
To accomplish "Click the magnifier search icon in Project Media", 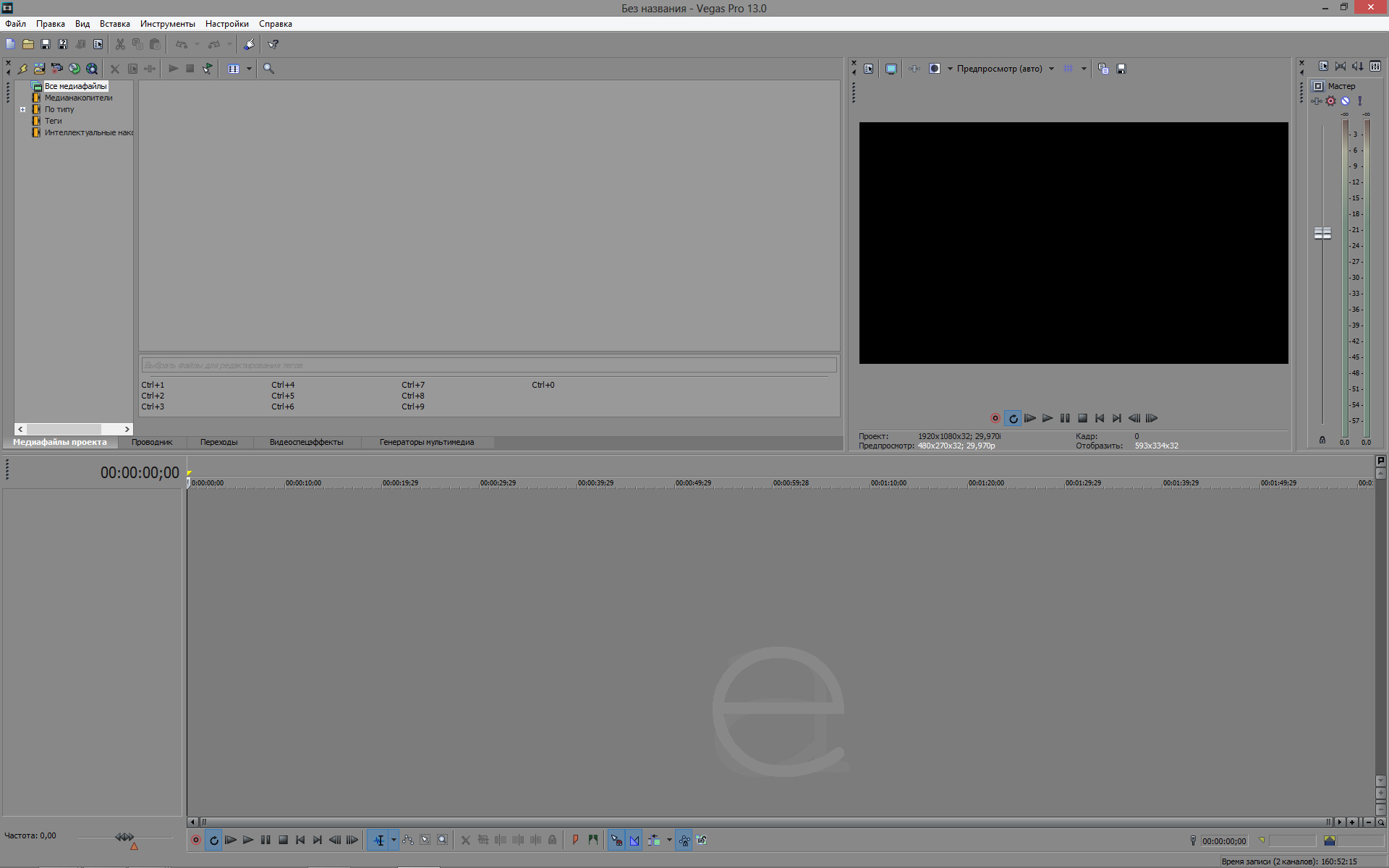I will click(269, 69).
